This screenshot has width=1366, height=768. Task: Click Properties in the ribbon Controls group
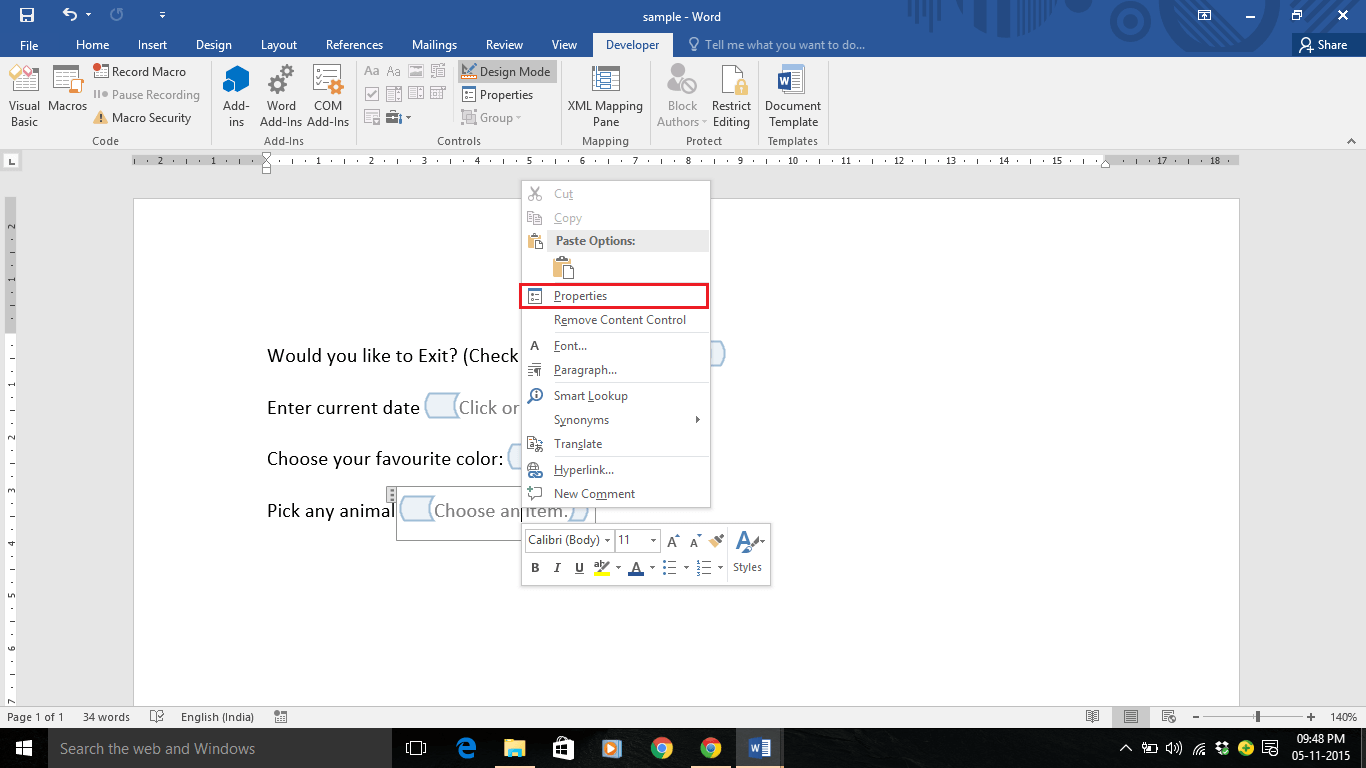tap(498, 95)
